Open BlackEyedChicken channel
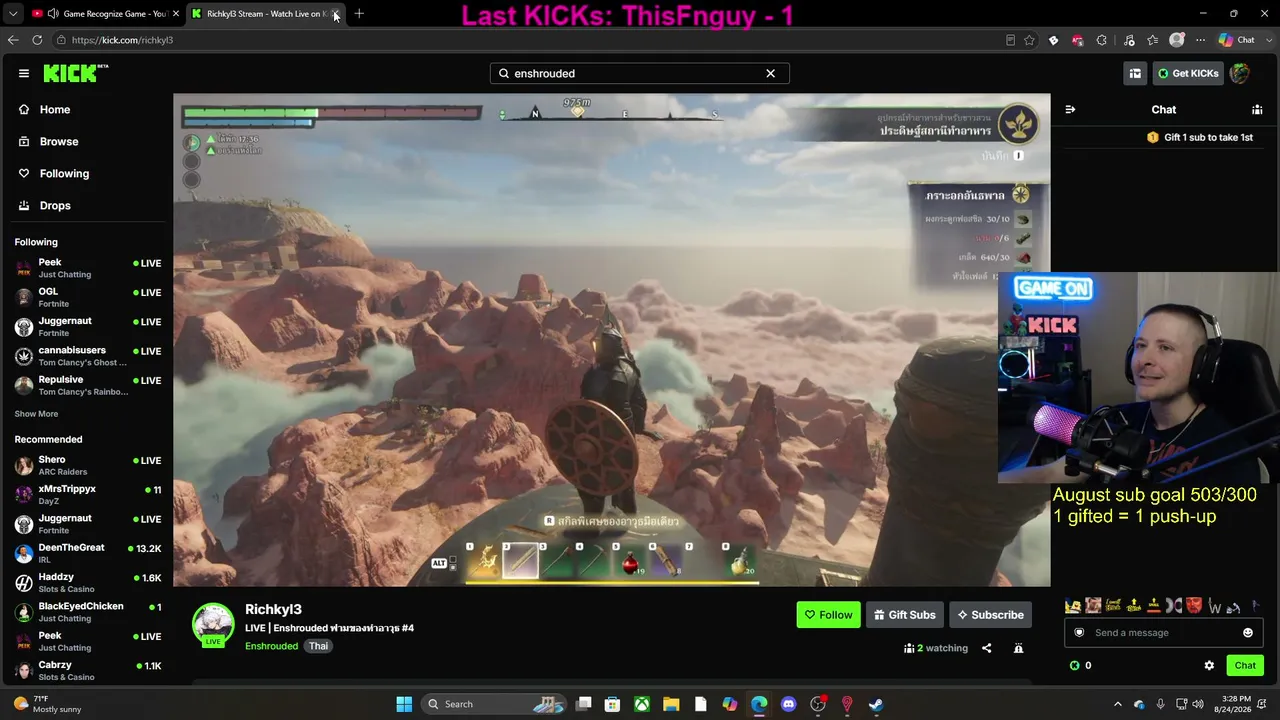Screen dimensions: 1280x720 coord(86,611)
